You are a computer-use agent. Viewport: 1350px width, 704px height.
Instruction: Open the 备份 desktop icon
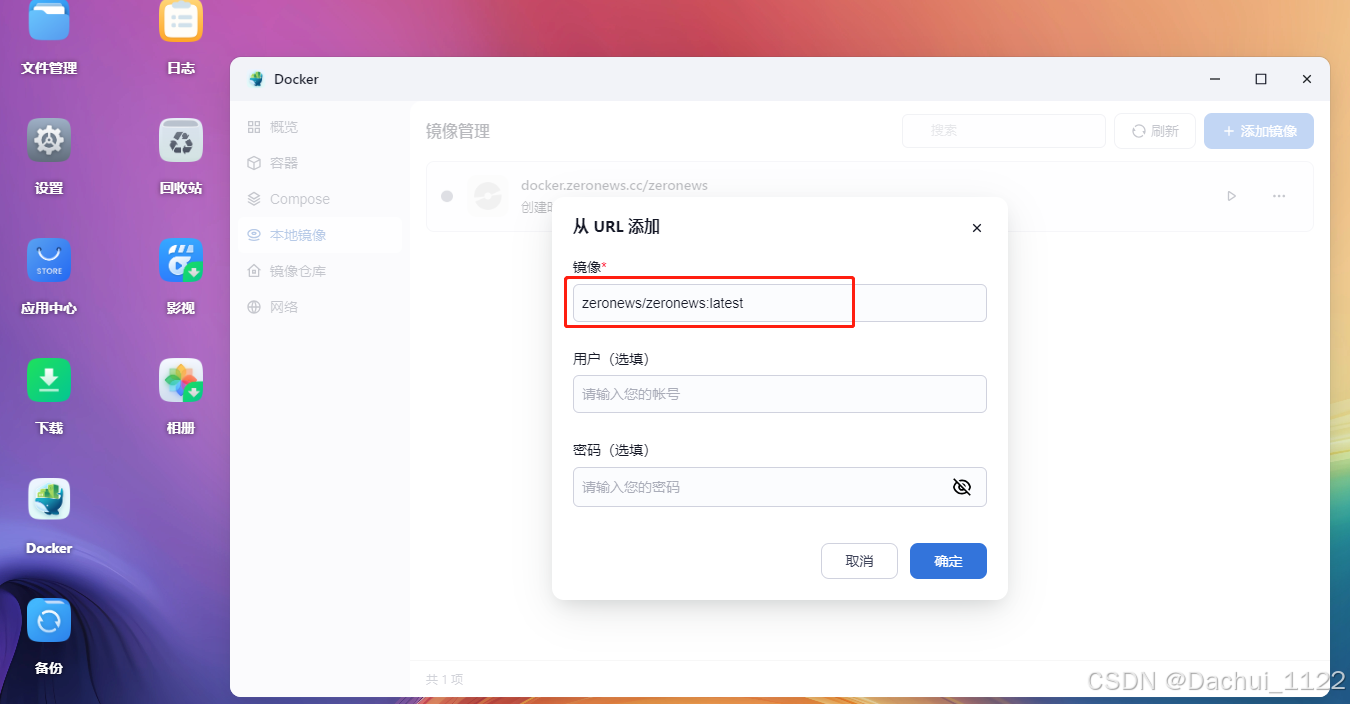tap(49, 620)
